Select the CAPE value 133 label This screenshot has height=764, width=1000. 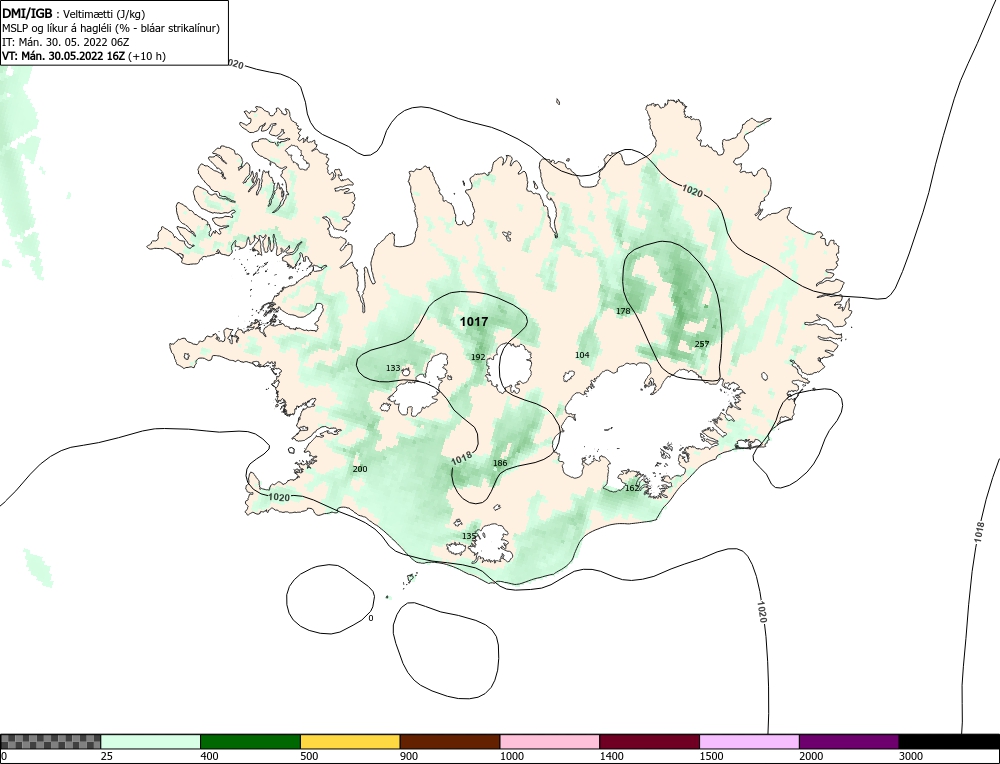tap(393, 368)
